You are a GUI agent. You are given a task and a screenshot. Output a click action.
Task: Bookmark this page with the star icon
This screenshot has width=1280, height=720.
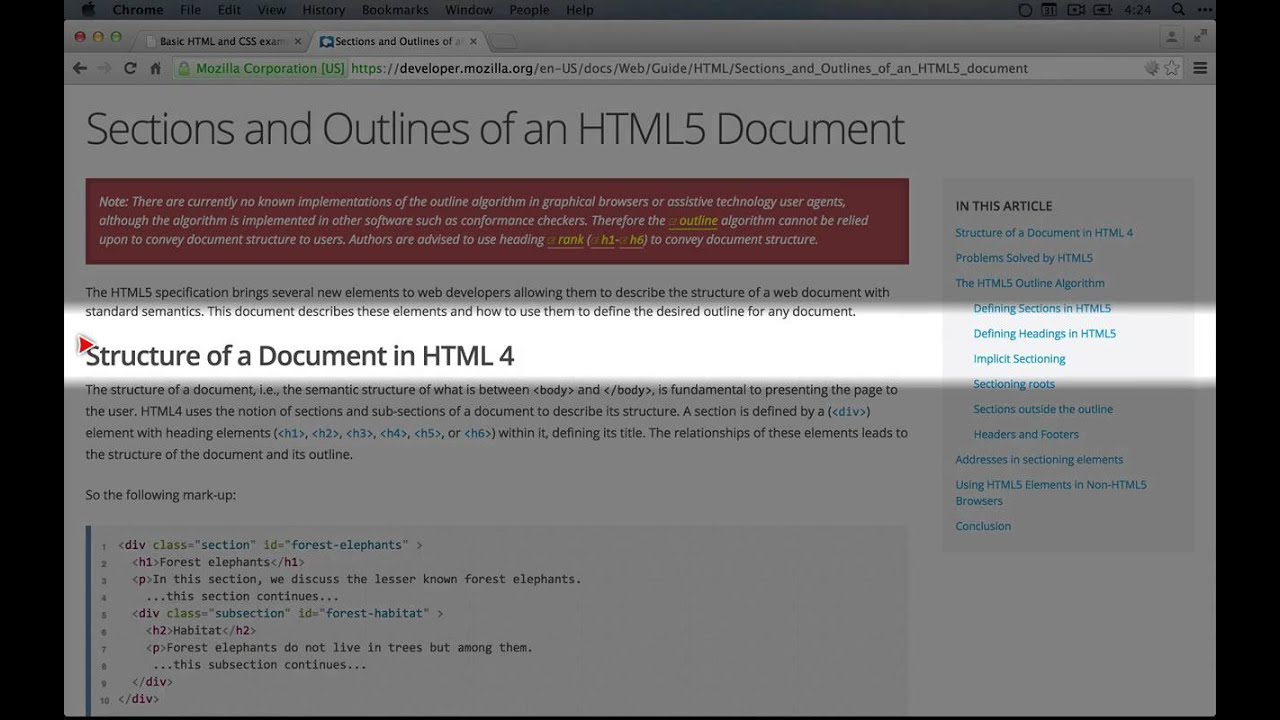[1172, 68]
